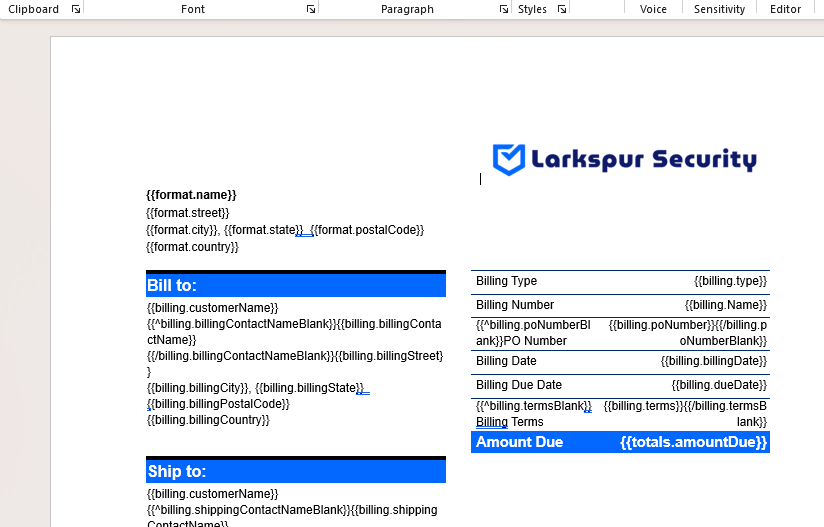Click the Larkspur Security logo image

coord(624,159)
